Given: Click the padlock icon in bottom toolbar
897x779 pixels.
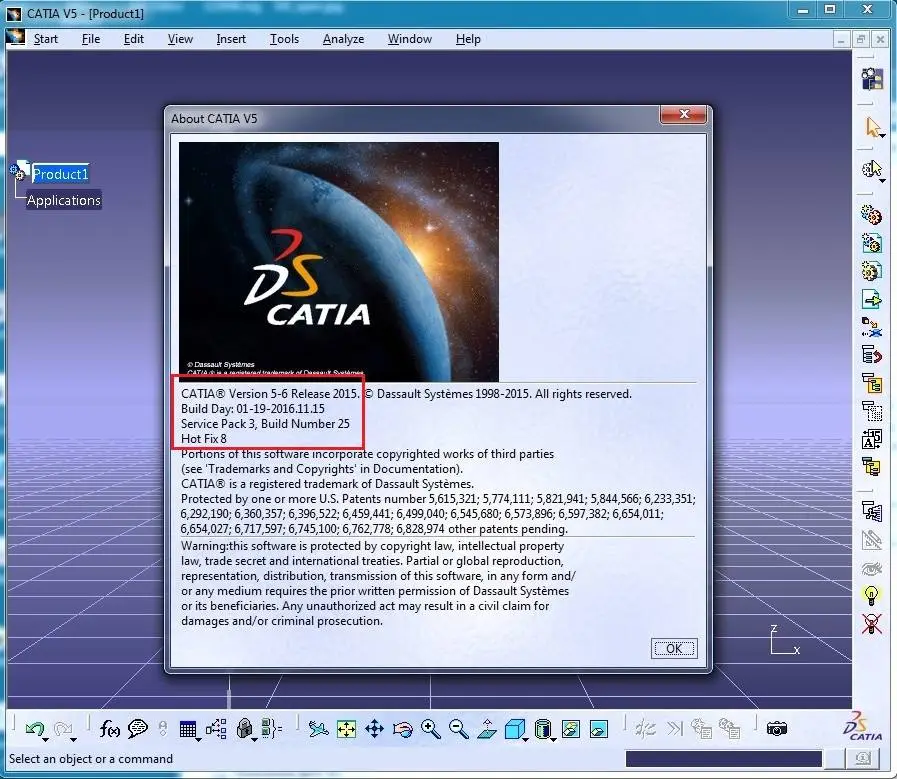Looking at the screenshot, I should pyautogui.click(x=244, y=728).
